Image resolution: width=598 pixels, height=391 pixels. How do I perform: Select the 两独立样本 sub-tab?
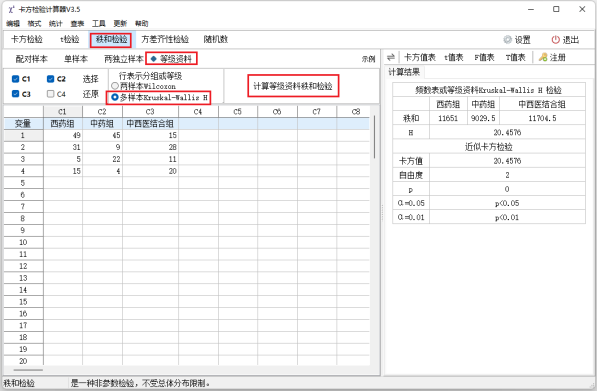point(124,59)
